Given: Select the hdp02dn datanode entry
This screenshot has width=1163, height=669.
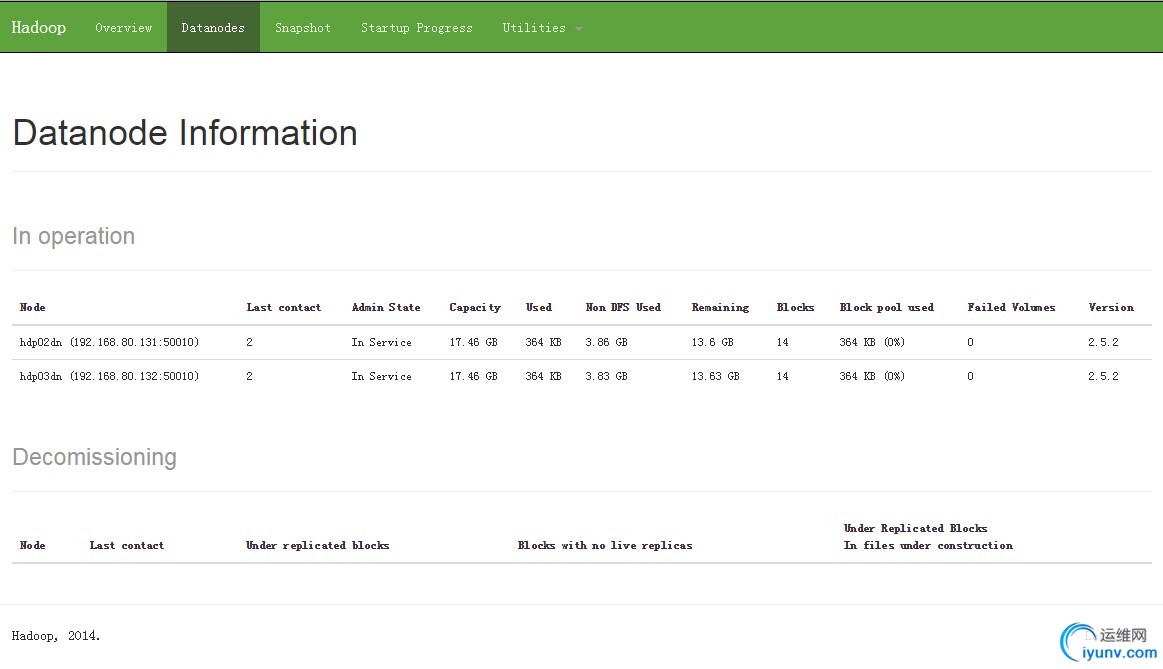Looking at the screenshot, I should pos(109,342).
